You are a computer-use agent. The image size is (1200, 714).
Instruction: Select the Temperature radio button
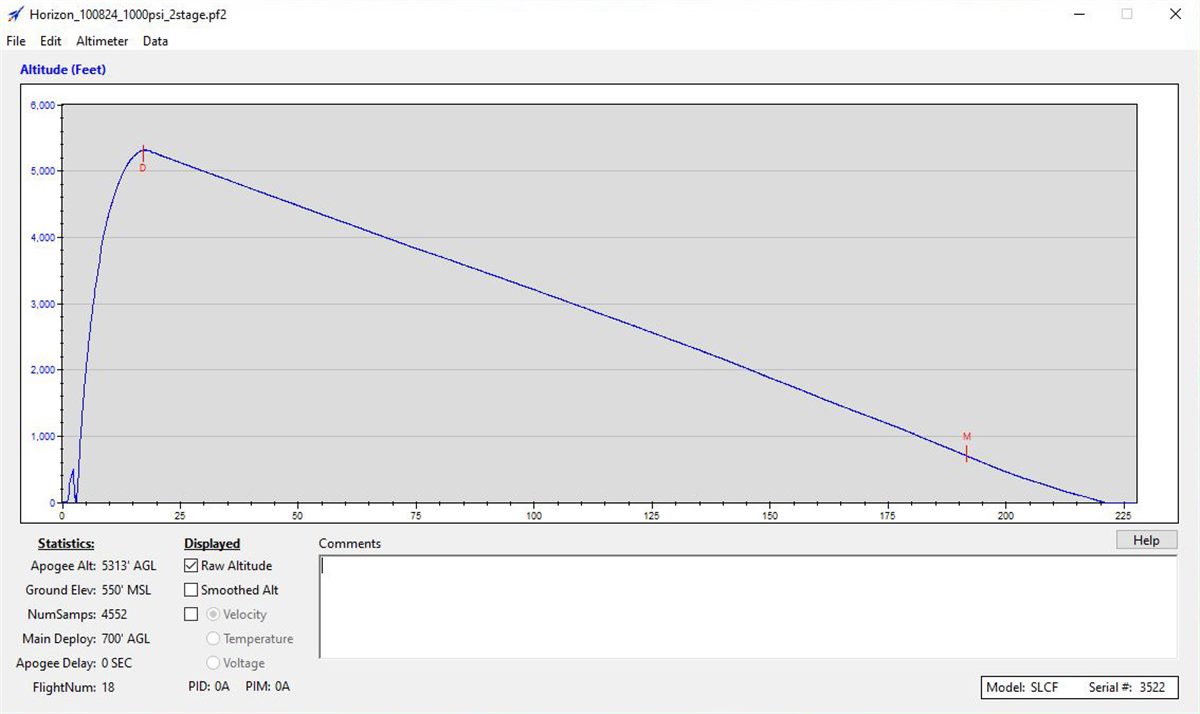tap(213, 639)
